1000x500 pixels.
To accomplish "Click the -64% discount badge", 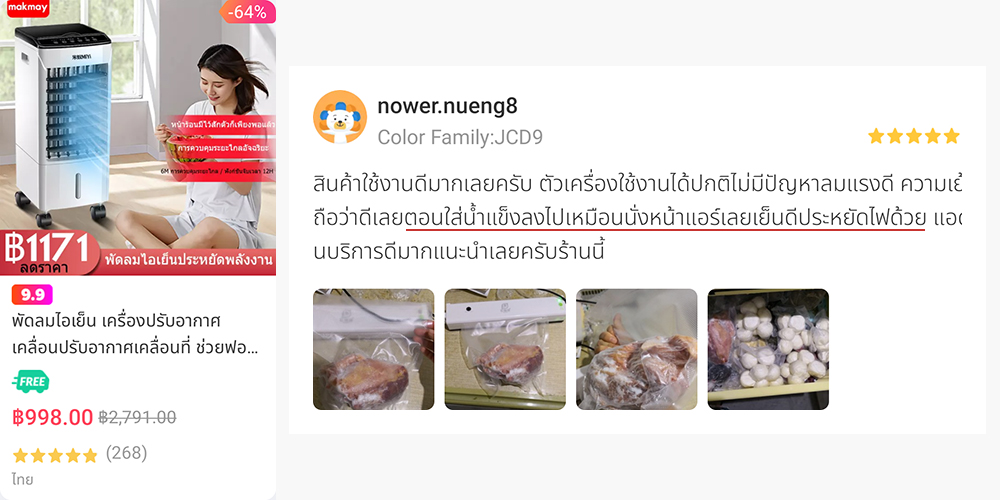I will 247,11.
